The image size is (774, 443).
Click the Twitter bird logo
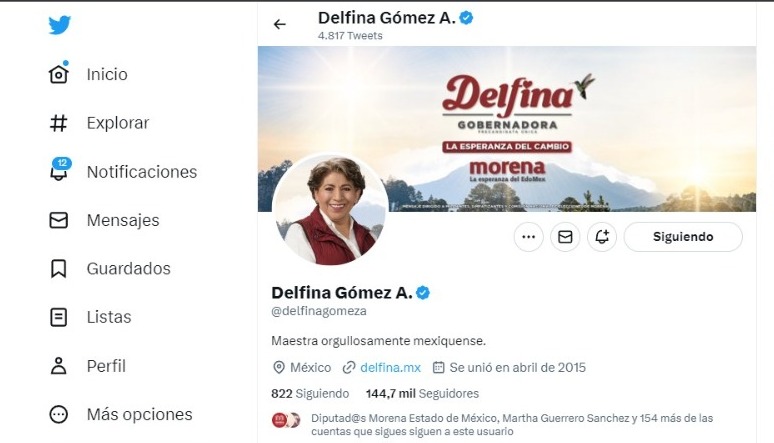click(60, 25)
